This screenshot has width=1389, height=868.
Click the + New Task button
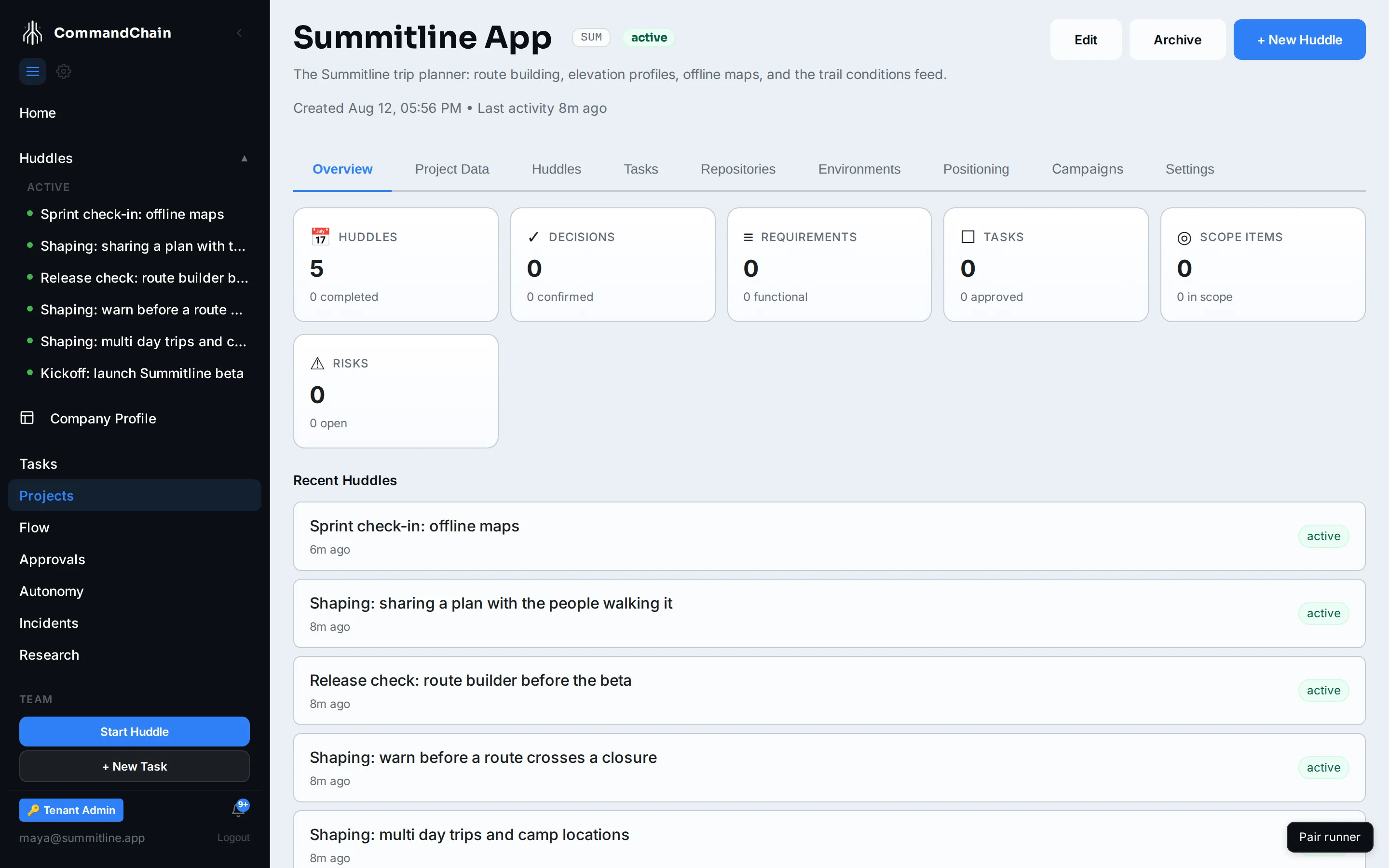tap(134, 766)
